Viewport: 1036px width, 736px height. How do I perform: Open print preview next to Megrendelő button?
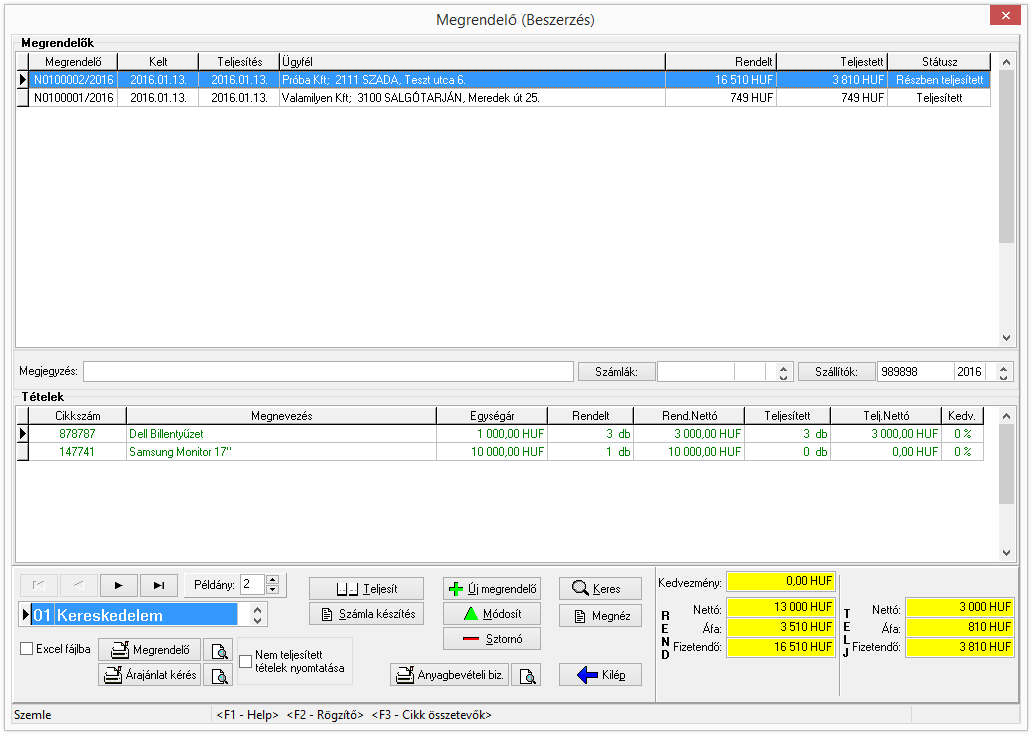(x=218, y=650)
